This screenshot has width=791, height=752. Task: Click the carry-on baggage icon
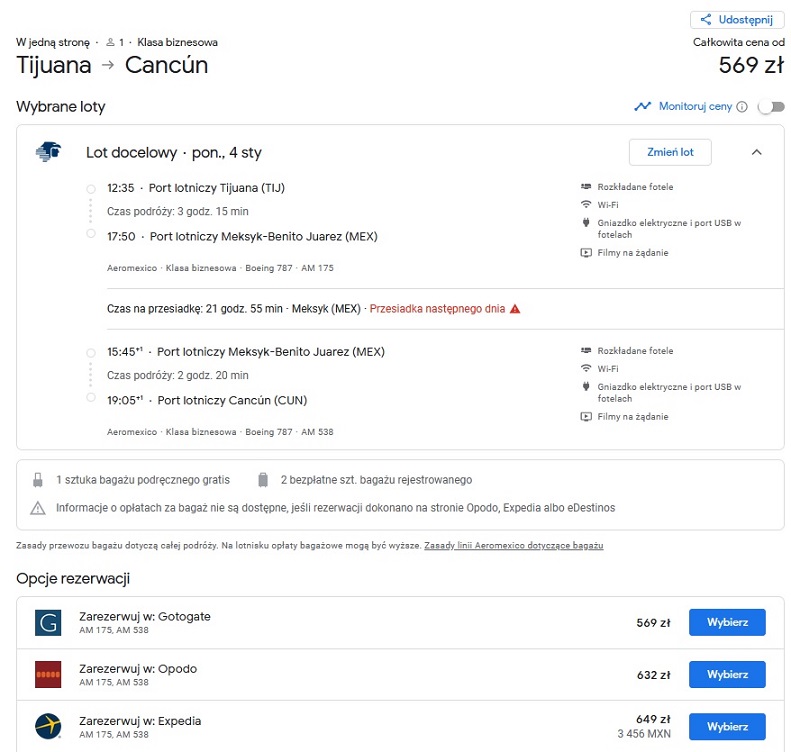[38, 480]
